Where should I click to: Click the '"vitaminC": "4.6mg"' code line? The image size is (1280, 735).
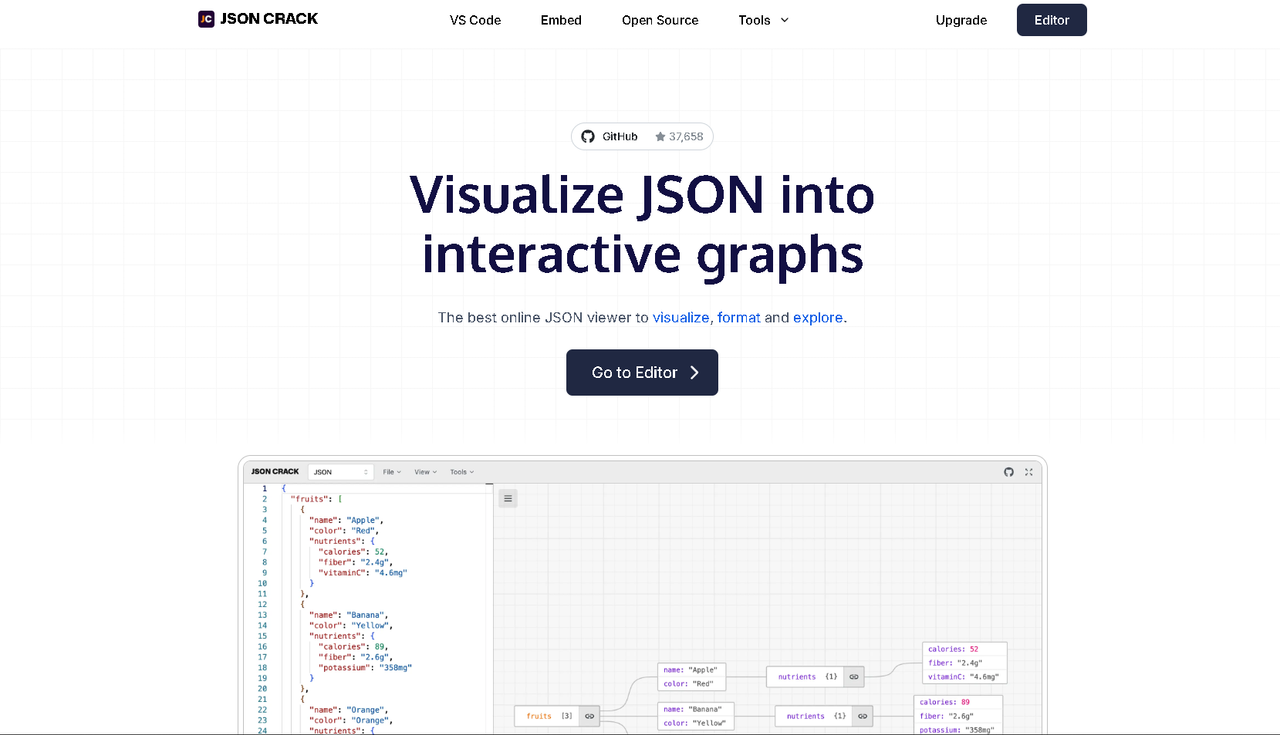coord(362,573)
